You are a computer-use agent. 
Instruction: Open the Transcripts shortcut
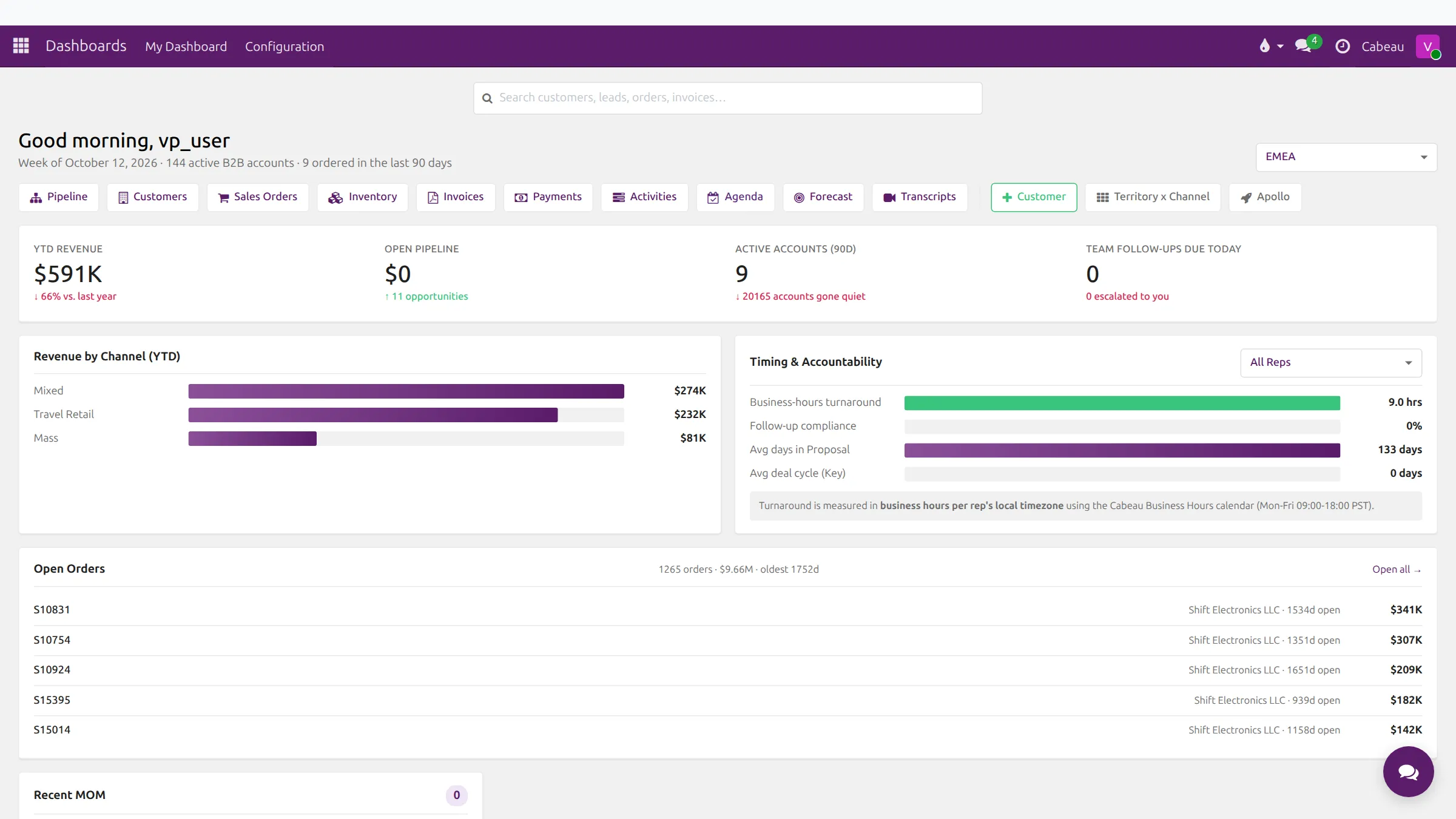[920, 197]
